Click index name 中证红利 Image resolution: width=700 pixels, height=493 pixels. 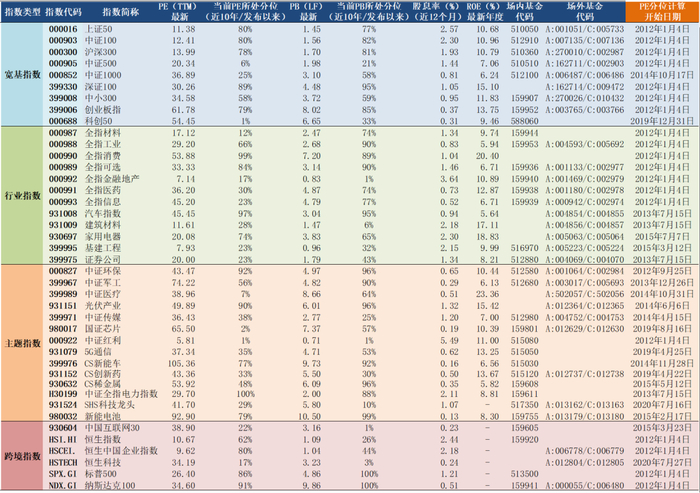(x=103, y=340)
